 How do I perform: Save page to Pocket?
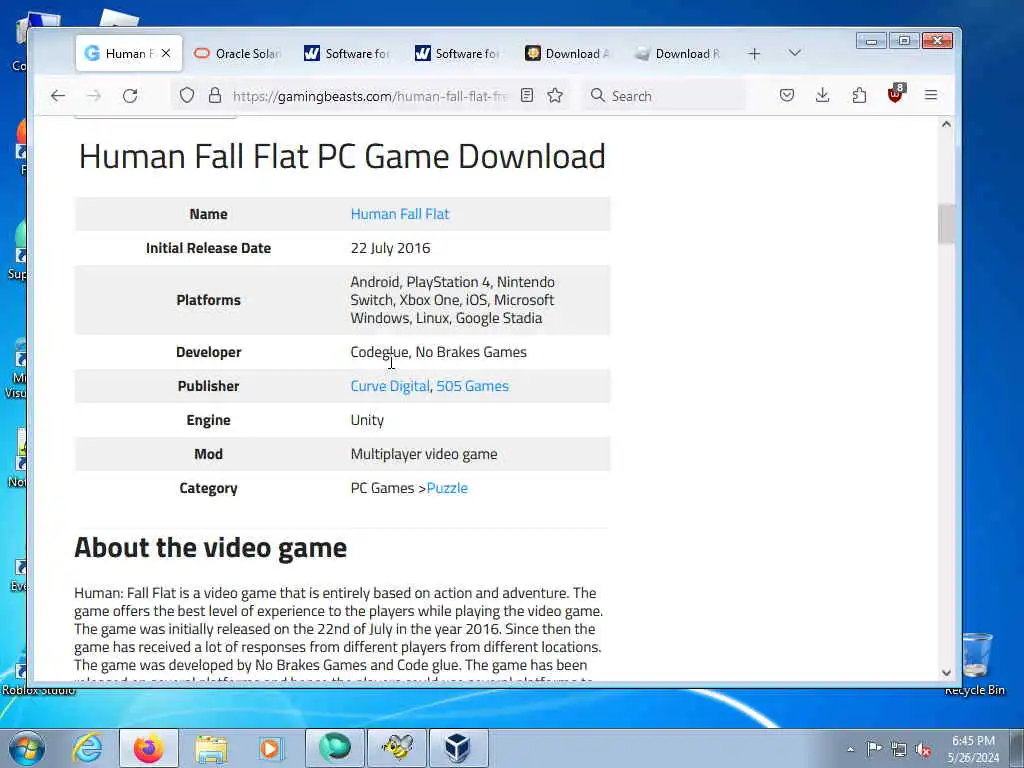[x=787, y=96]
